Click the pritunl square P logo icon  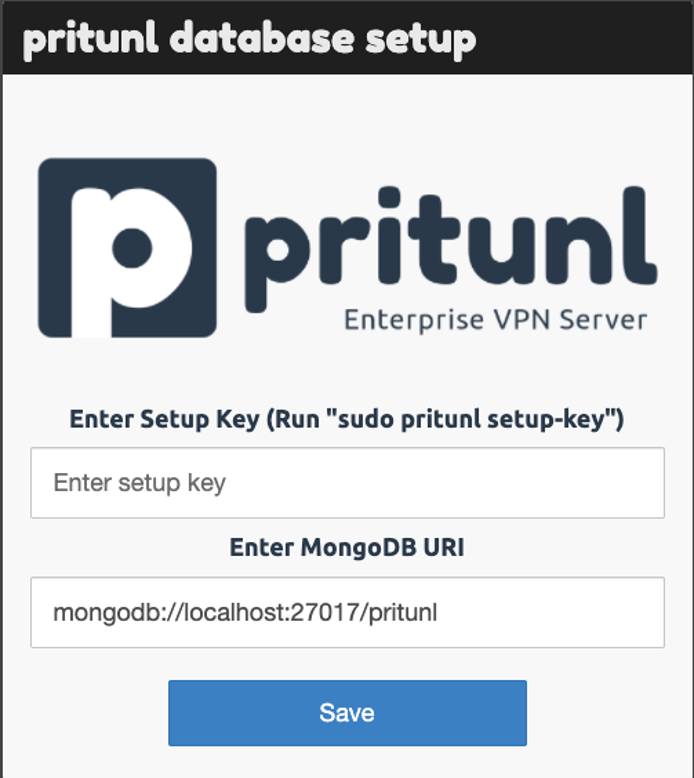127,246
